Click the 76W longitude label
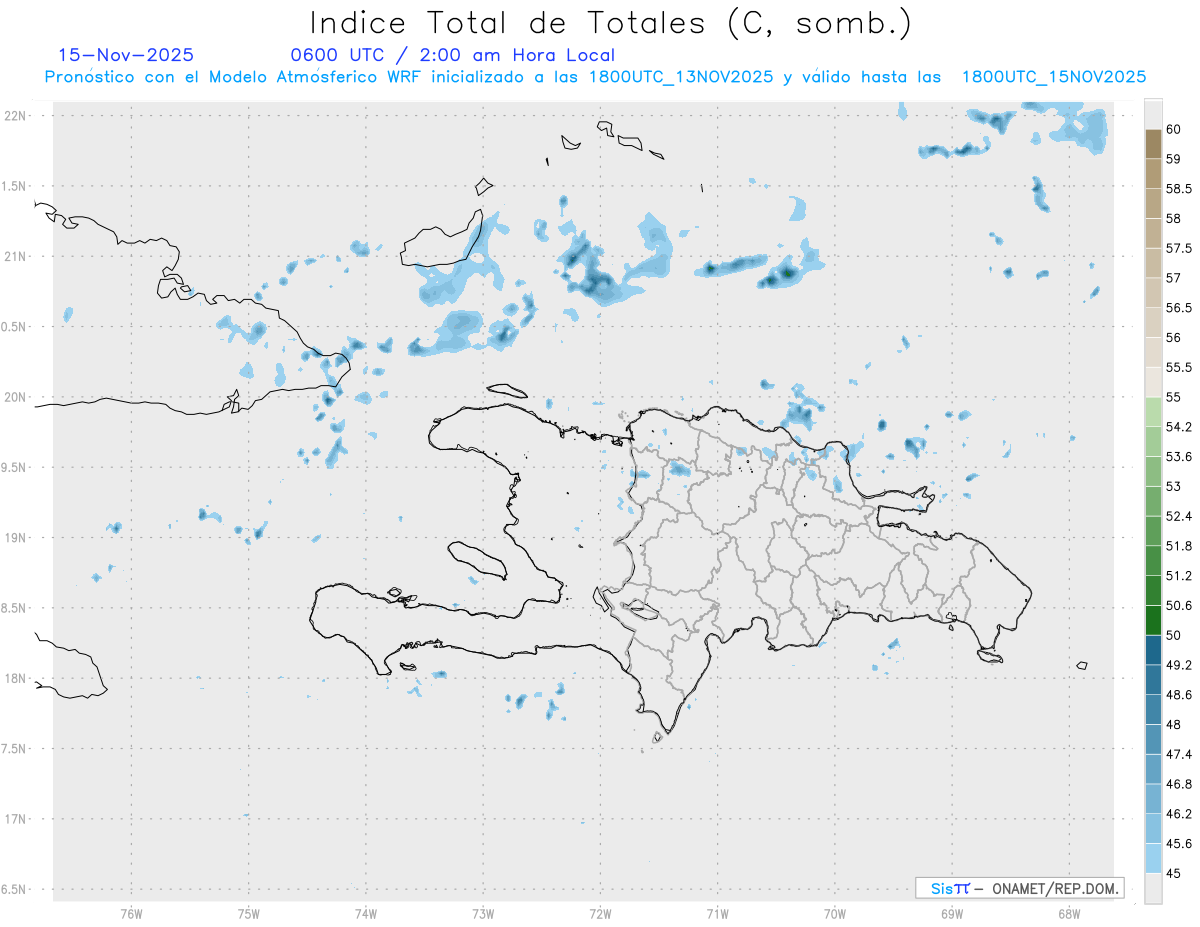Viewport: 1200px width, 927px height. [x=131, y=914]
